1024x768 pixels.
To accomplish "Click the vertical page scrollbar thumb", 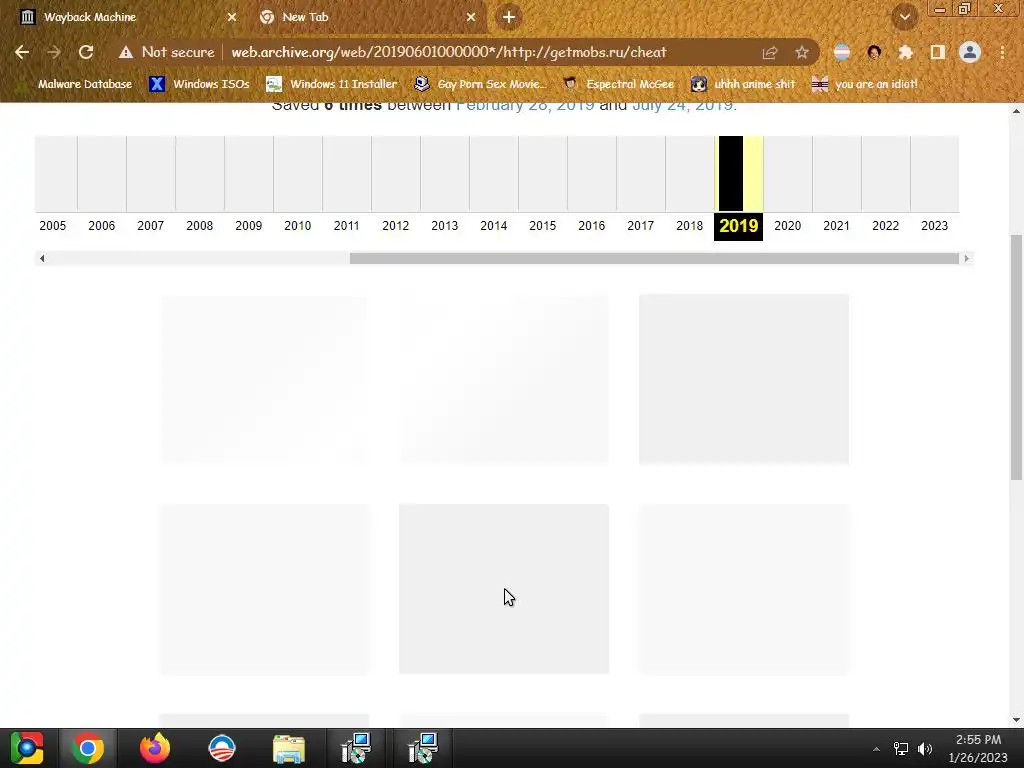I will [x=1016, y=357].
